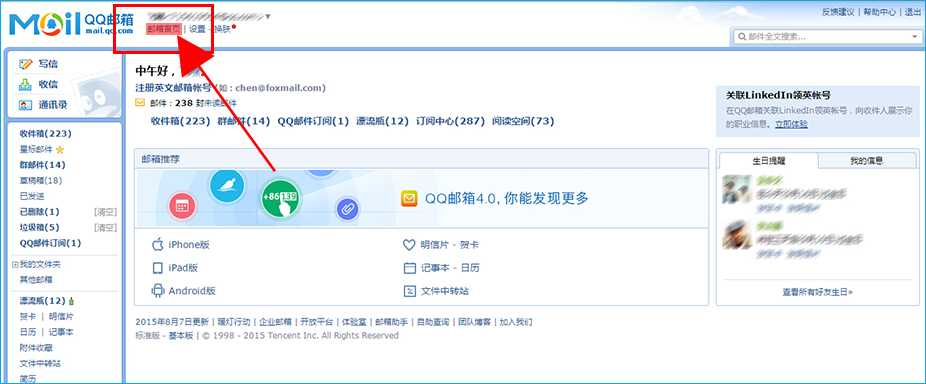Viewport: 926px width, 384px height.
Task: Click 订阅中心(287) in the main summary
Action: coord(450,121)
